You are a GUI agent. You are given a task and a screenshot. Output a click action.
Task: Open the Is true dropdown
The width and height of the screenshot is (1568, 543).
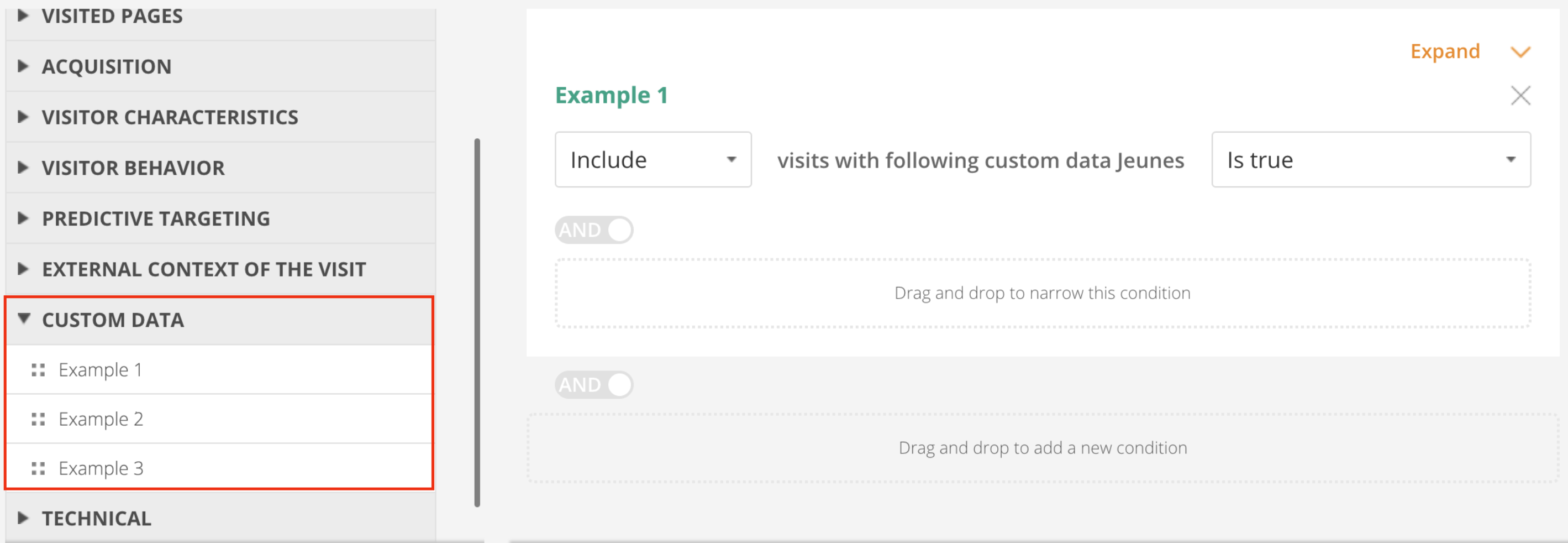[x=1371, y=160]
